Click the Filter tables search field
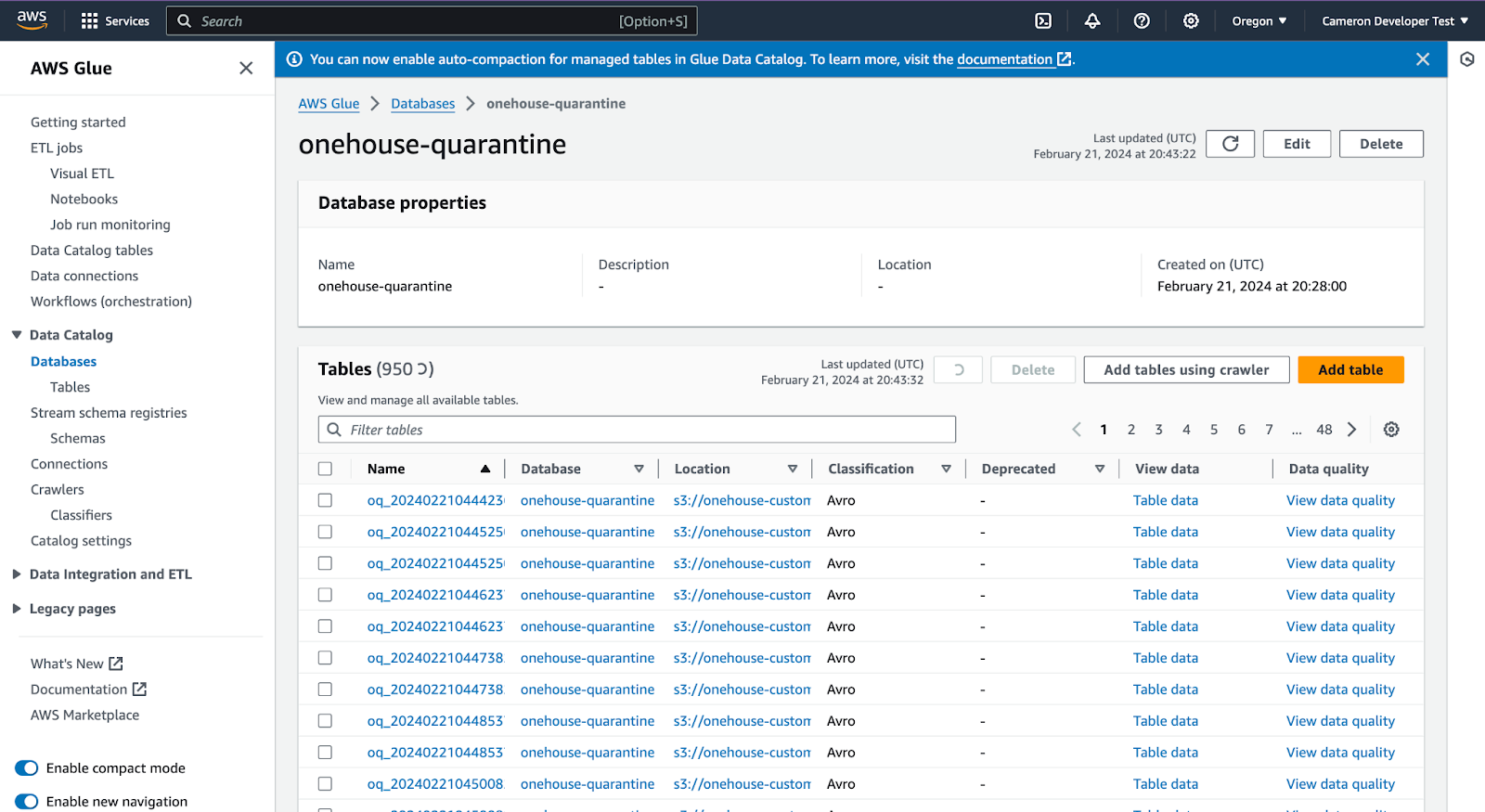Viewport: 1485px width, 812px height. pyautogui.click(x=637, y=430)
